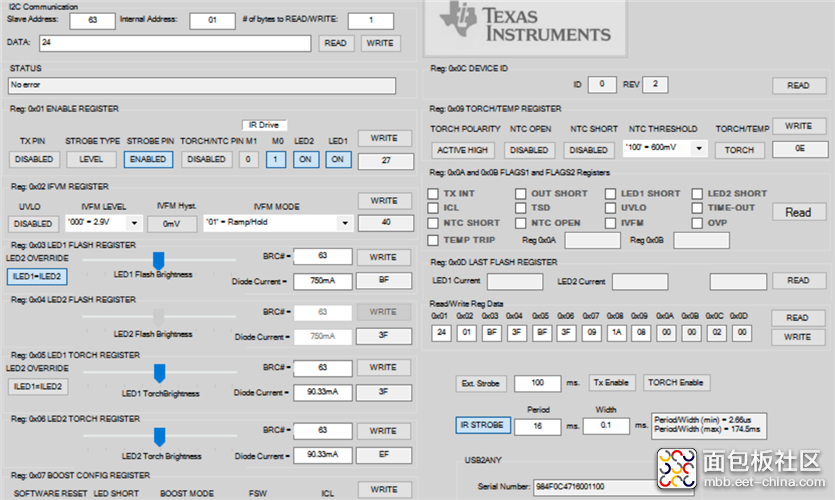The height and width of the screenshot is (500, 835).
Task: Write the LED1 Flash Register 0x03
Action: coord(383,257)
